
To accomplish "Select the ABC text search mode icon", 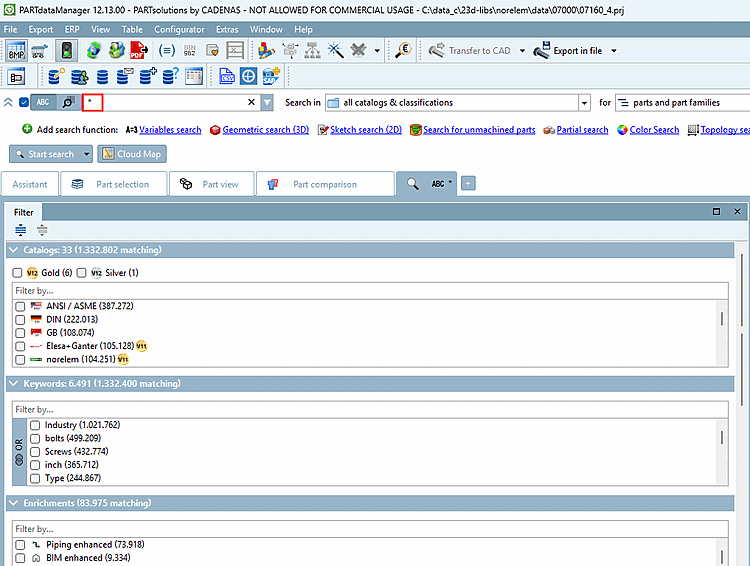I will [43, 102].
